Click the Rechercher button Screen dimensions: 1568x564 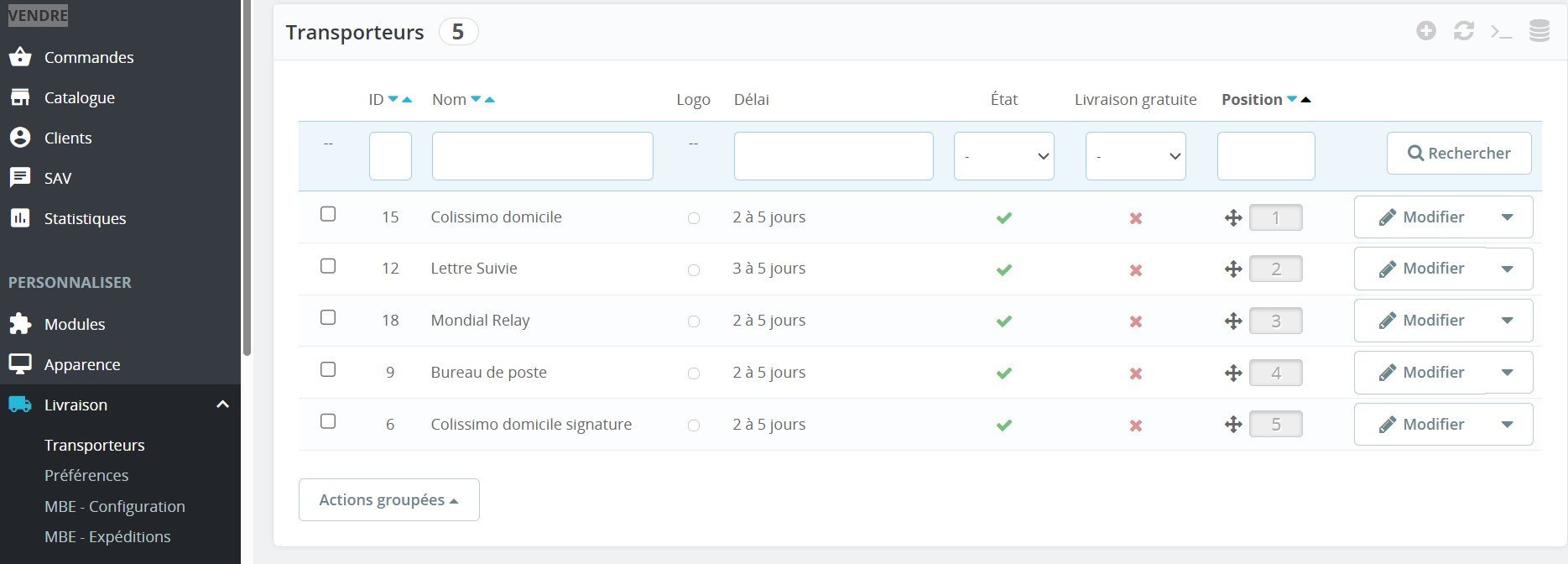coord(1459,154)
